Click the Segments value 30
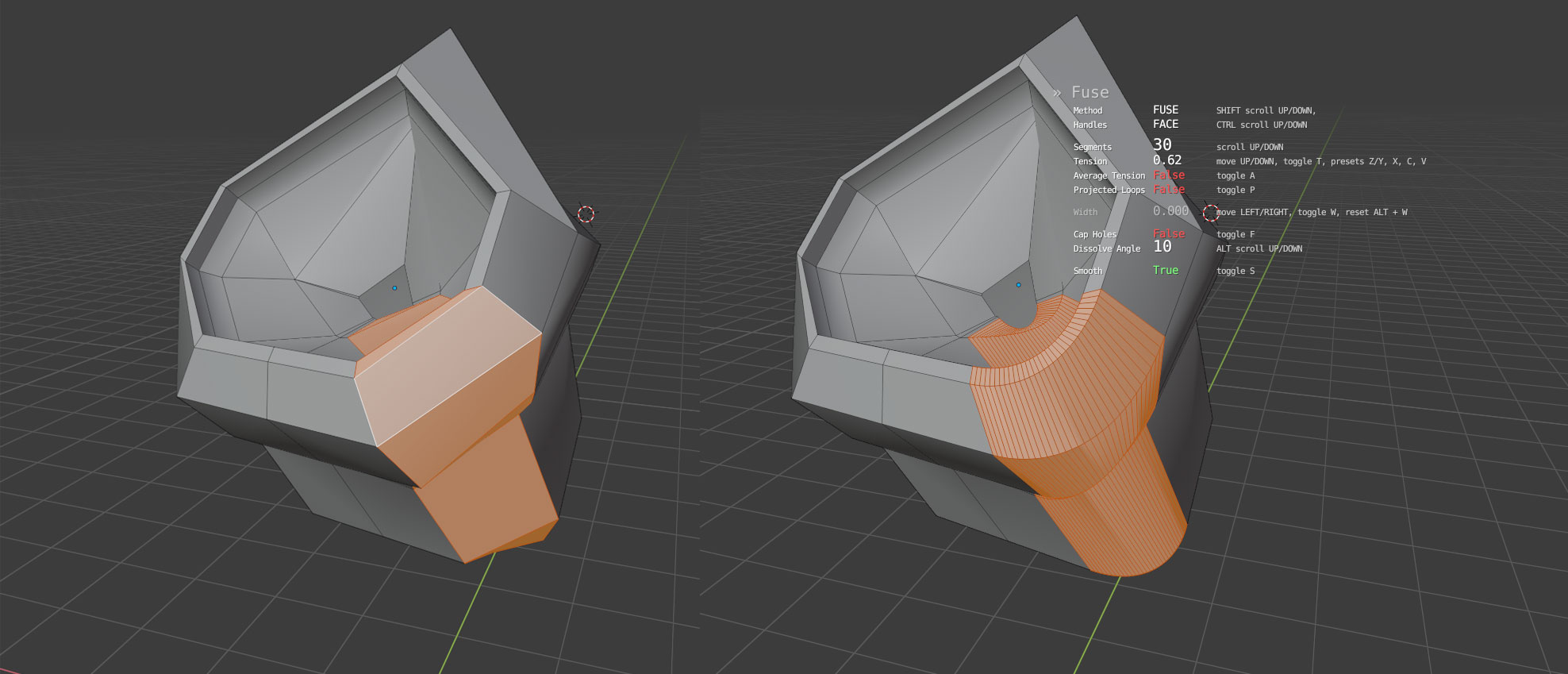 pos(1162,145)
